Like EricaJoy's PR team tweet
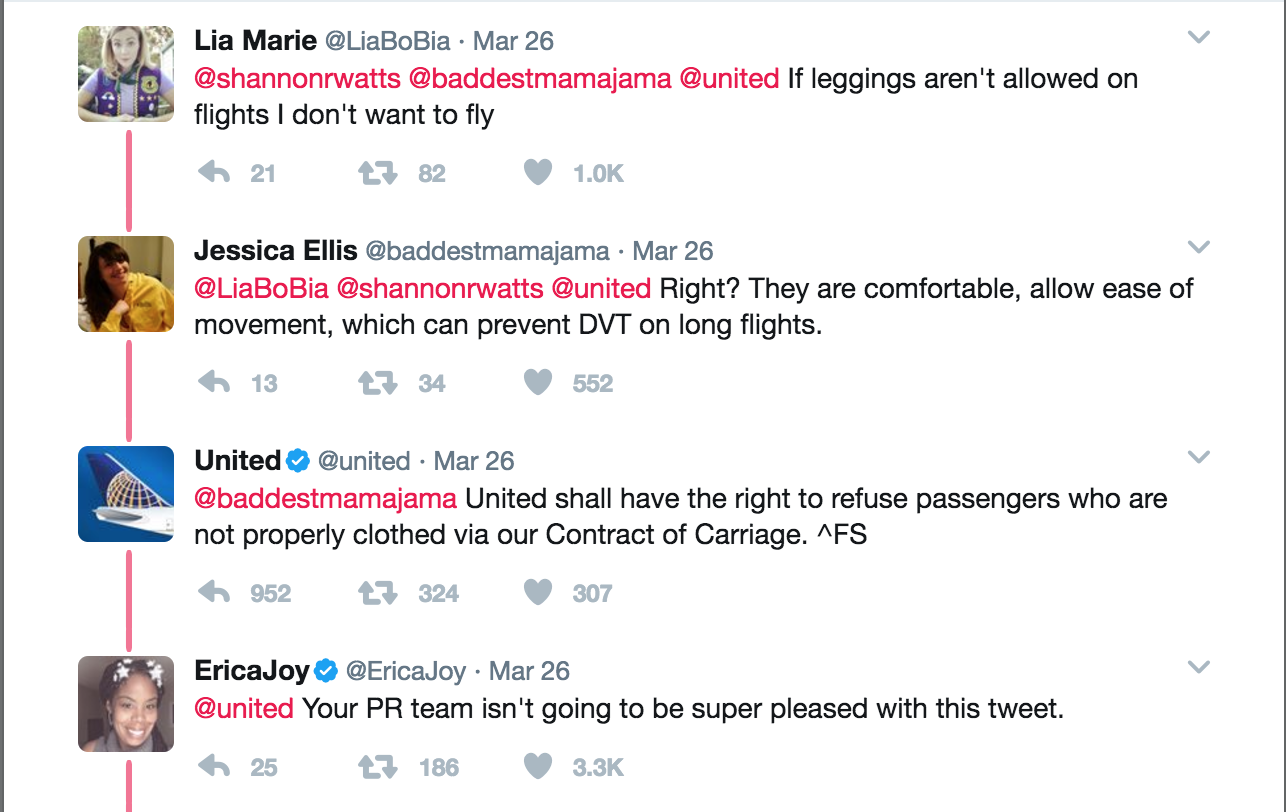 coord(538,767)
